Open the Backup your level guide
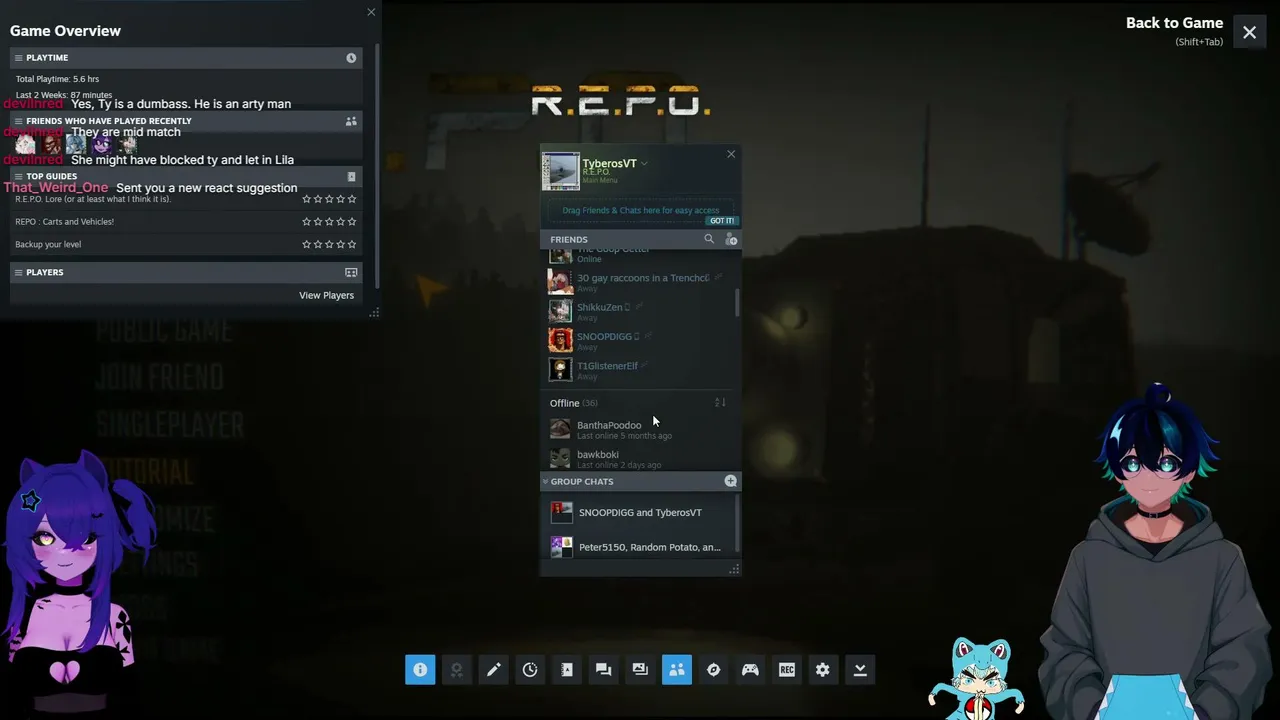Image resolution: width=1280 pixels, height=720 pixels. coord(48,244)
